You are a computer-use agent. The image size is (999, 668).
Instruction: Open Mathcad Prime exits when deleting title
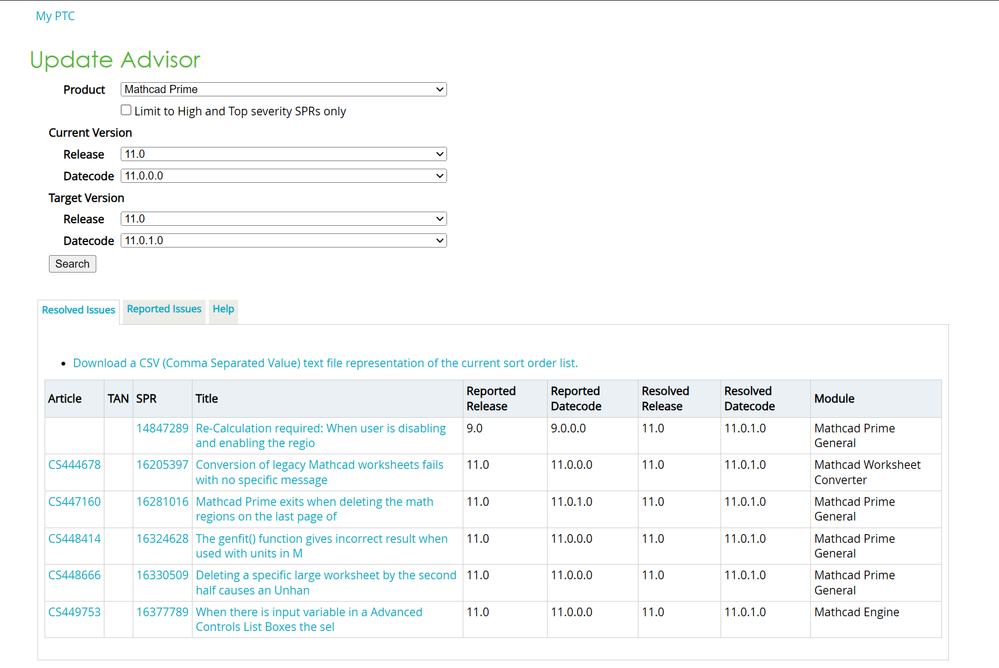(315, 509)
